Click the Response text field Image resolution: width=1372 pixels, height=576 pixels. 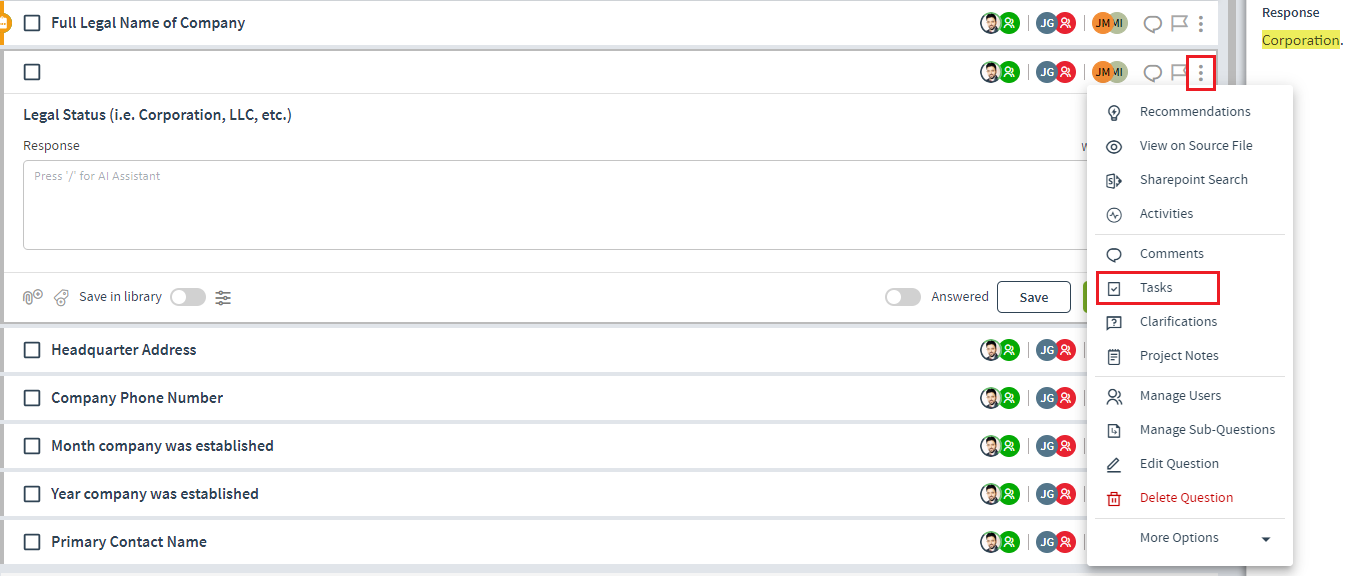point(555,205)
